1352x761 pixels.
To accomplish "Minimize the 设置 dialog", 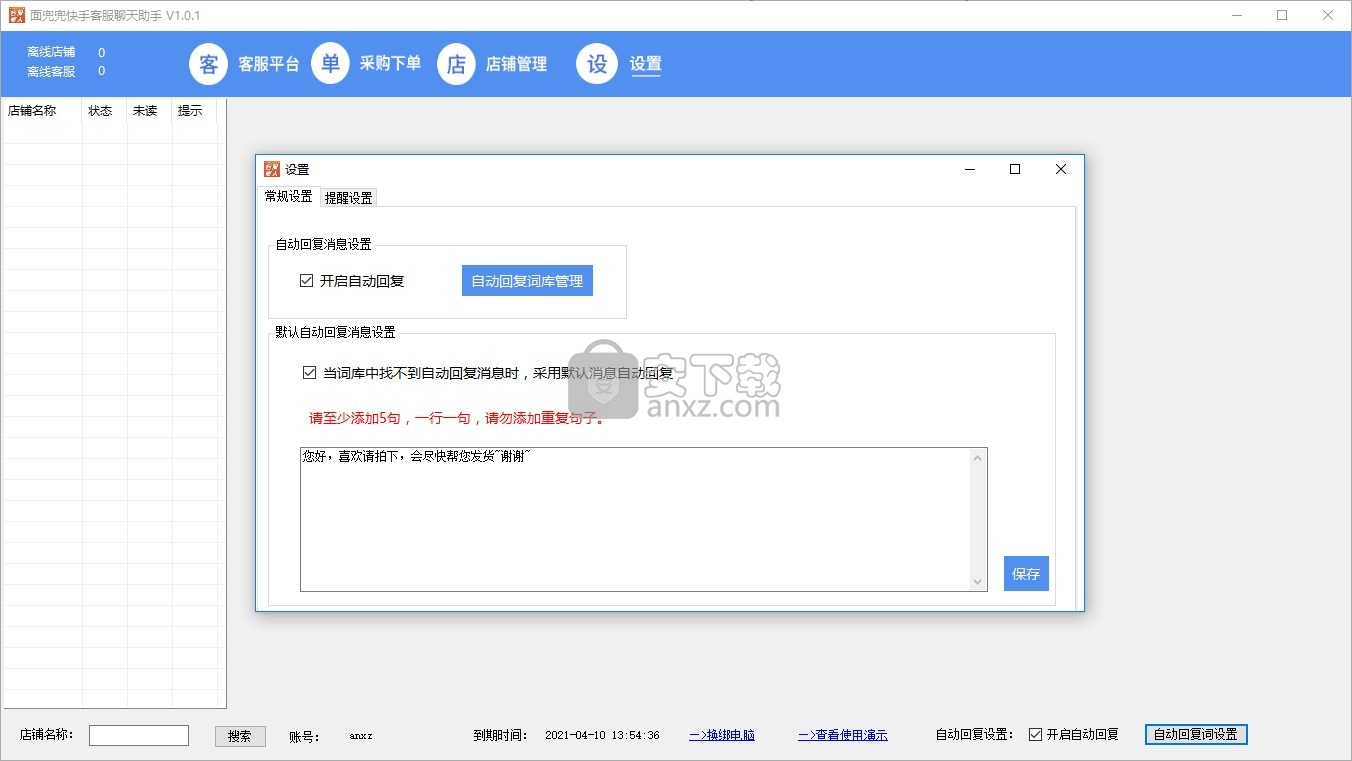I will coord(969,169).
